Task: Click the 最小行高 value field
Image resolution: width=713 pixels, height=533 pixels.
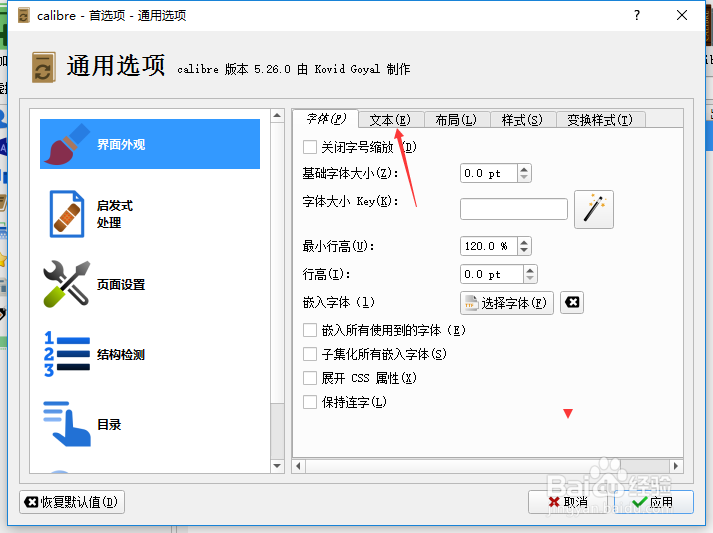Action: pyautogui.click(x=489, y=246)
